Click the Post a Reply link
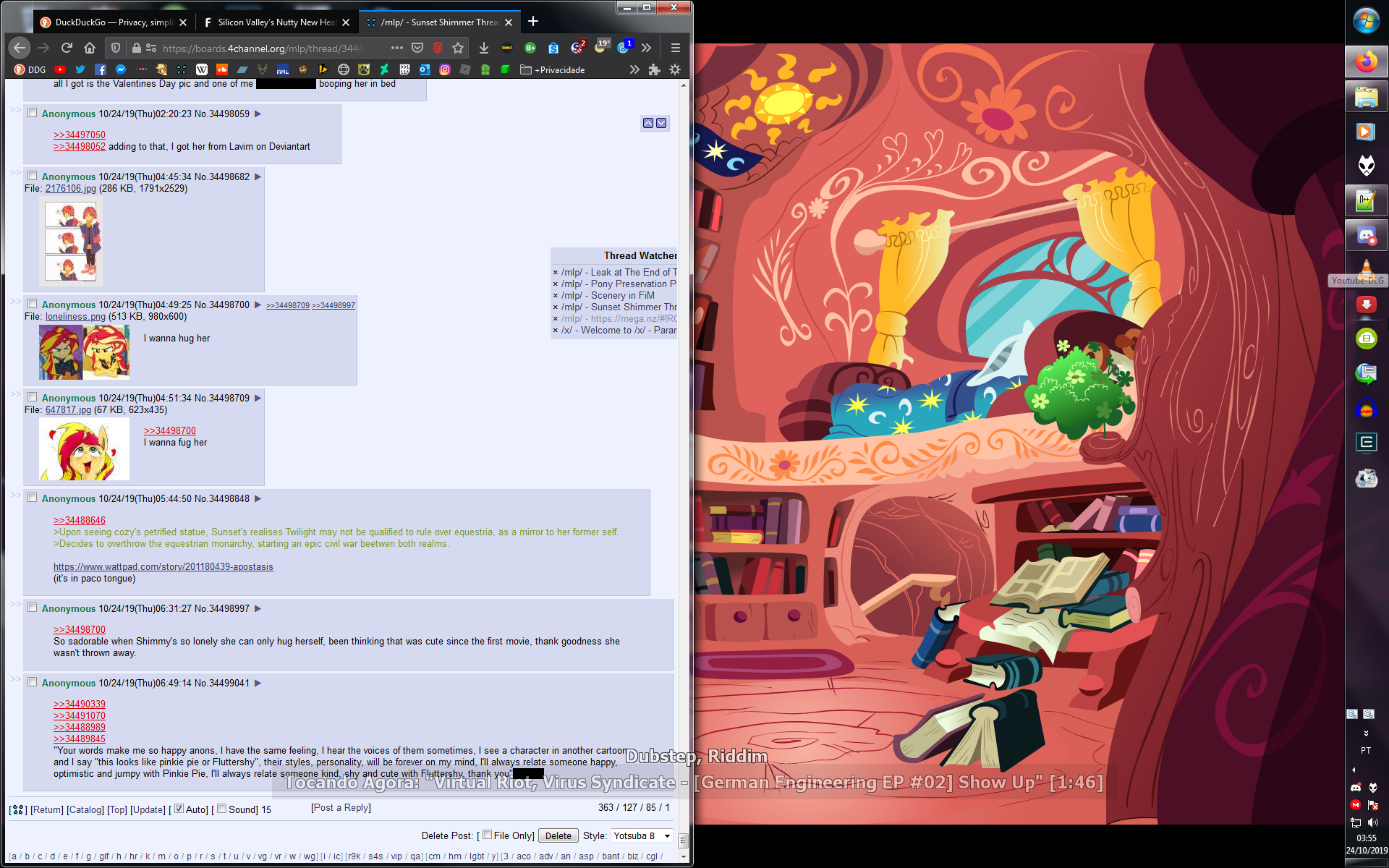 click(341, 807)
